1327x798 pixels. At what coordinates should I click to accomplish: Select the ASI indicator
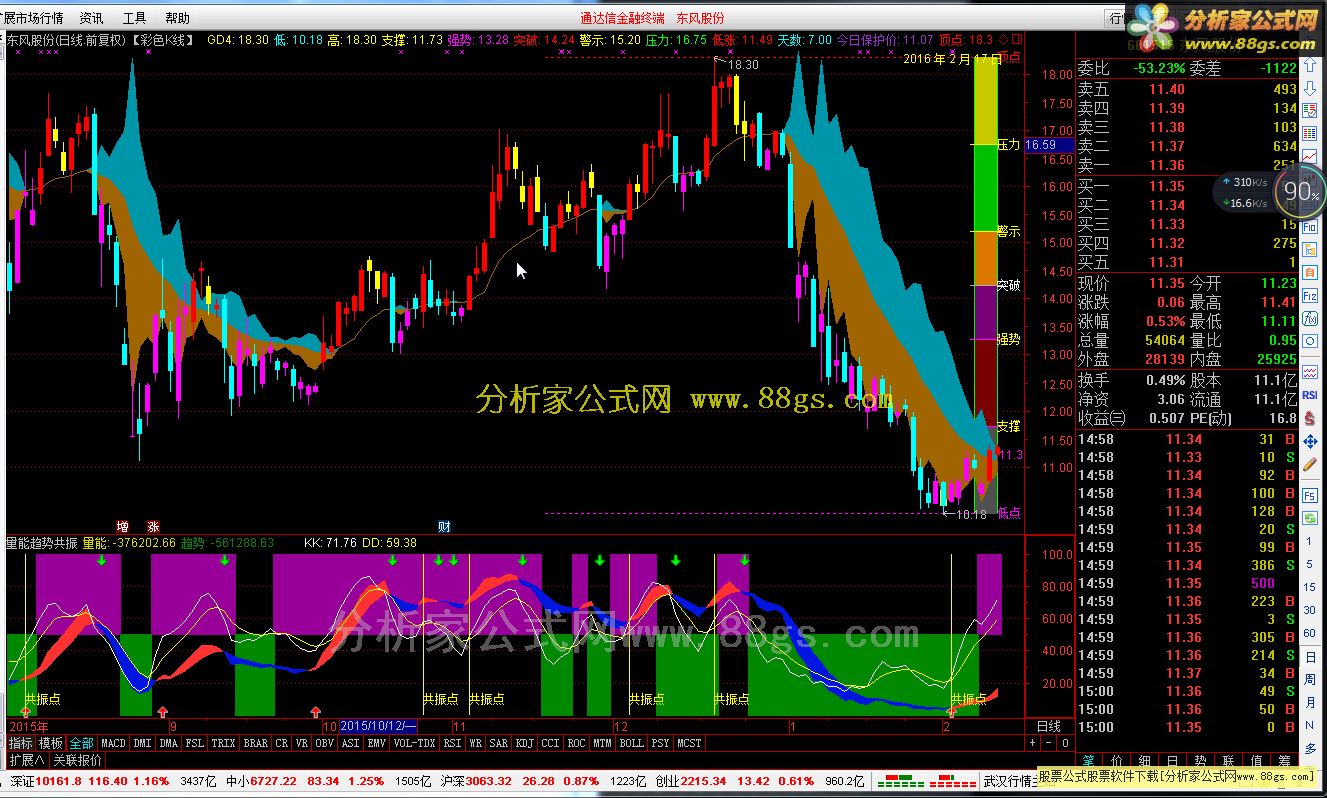(351, 743)
